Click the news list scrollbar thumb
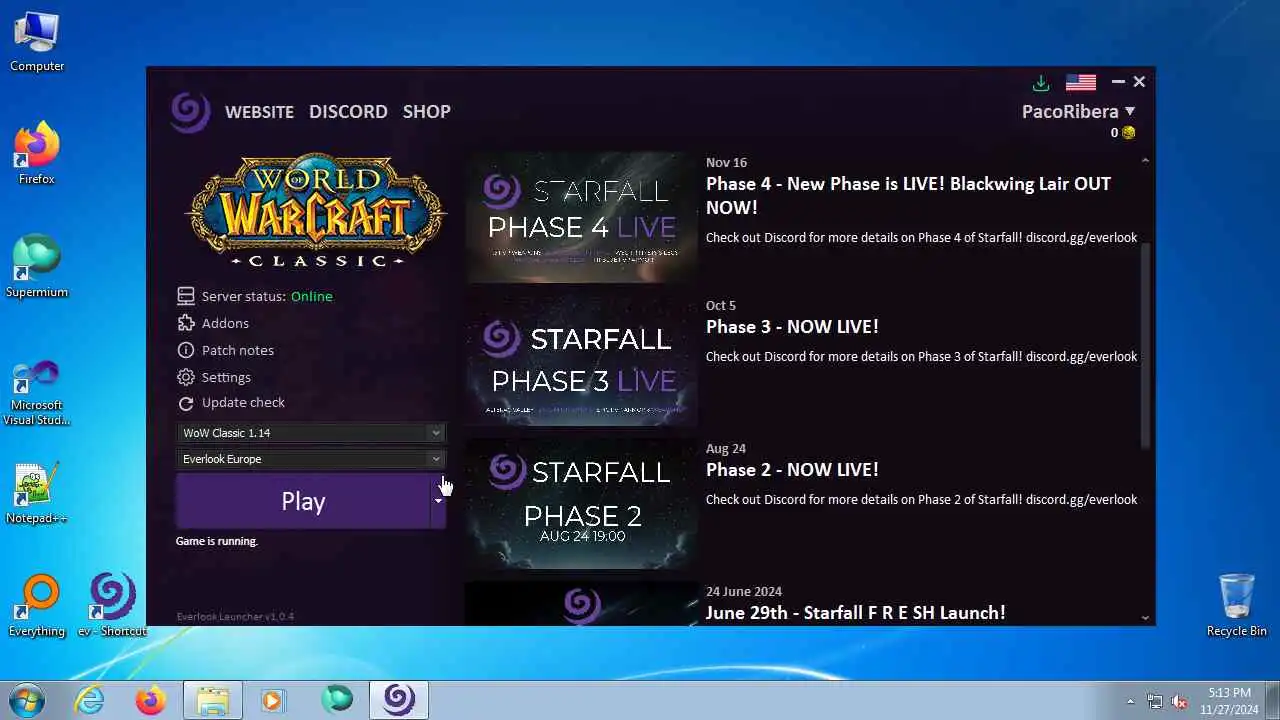Viewport: 1280px width, 720px height. pos(1145,345)
